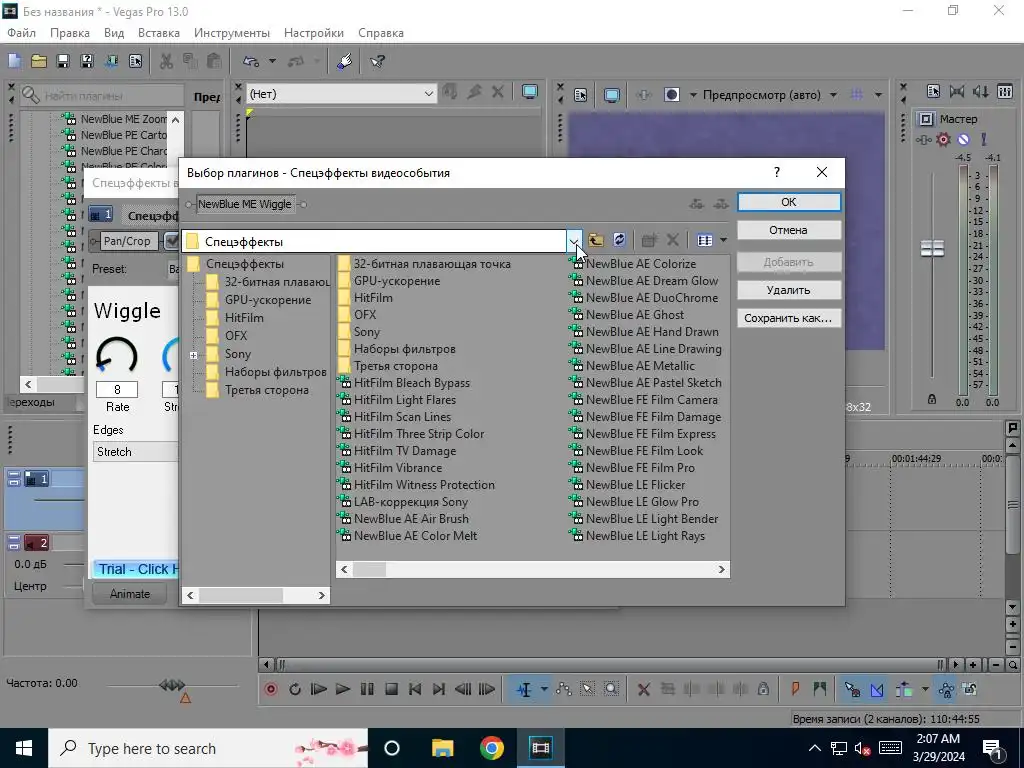Open the Предпросмотр (авто) quality dropdown
Image resolution: width=1024 pixels, height=768 pixels.
click(x=833, y=95)
